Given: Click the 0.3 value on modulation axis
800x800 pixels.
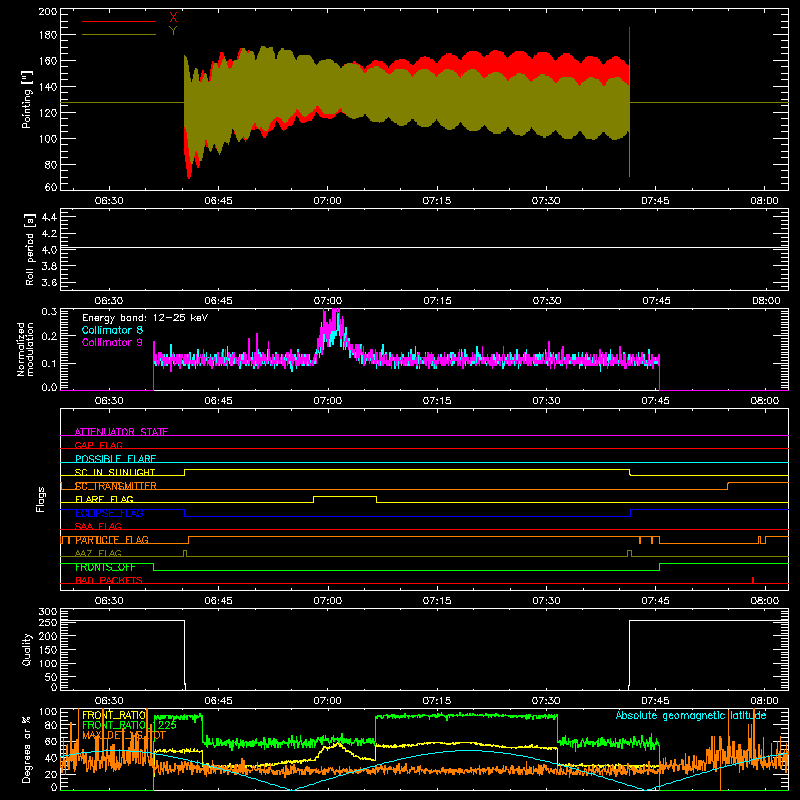Looking at the screenshot, I should click(49, 311).
